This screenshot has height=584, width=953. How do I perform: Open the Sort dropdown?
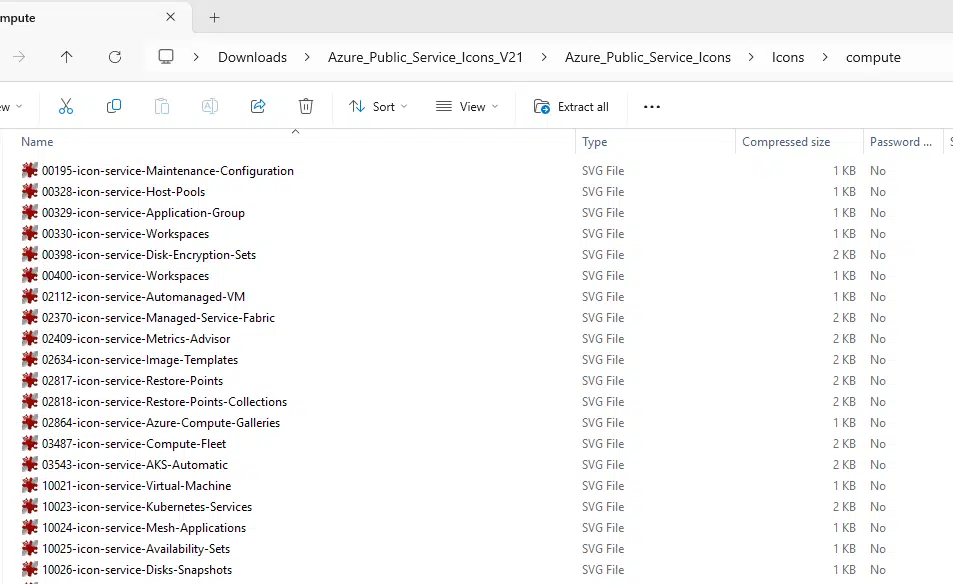point(377,106)
